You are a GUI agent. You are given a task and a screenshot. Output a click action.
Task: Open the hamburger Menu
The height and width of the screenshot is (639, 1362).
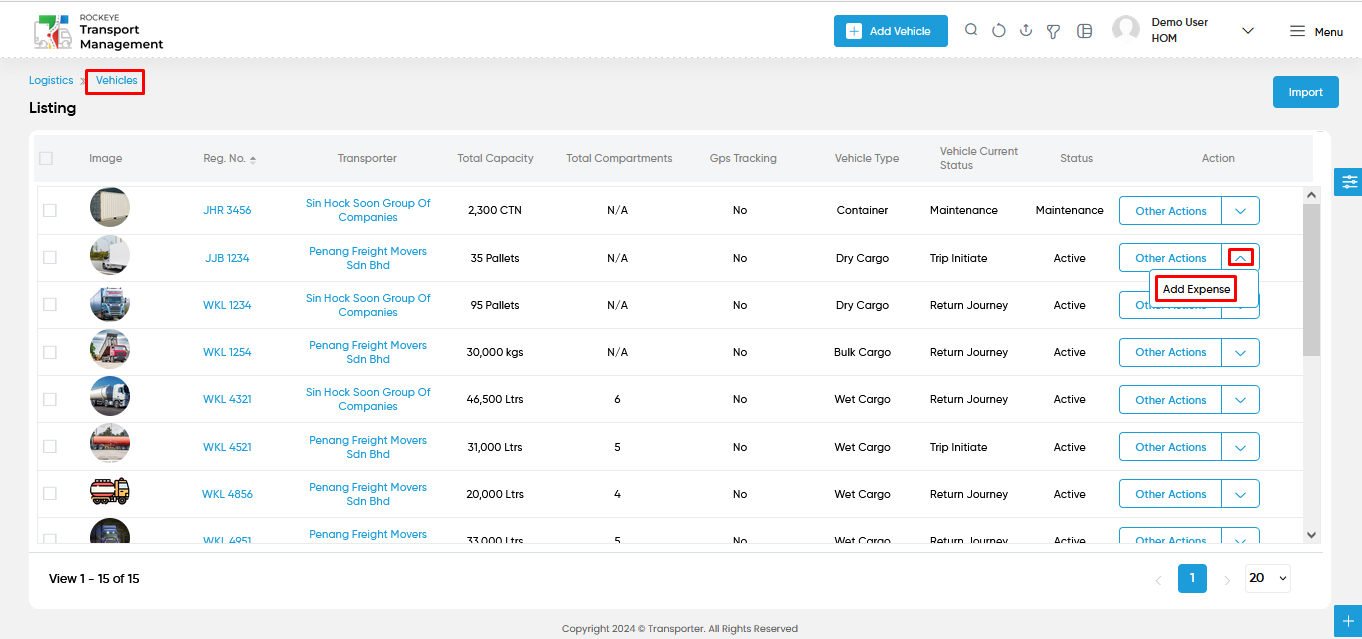click(1316, 31)
